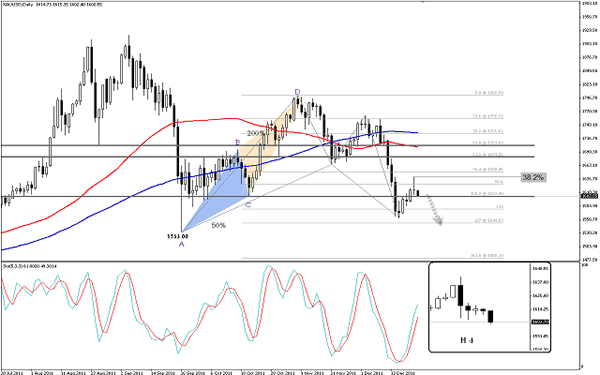Select the 1533.00 low price annotation
Screen dimensions: 600x375
tap(178, 236)
